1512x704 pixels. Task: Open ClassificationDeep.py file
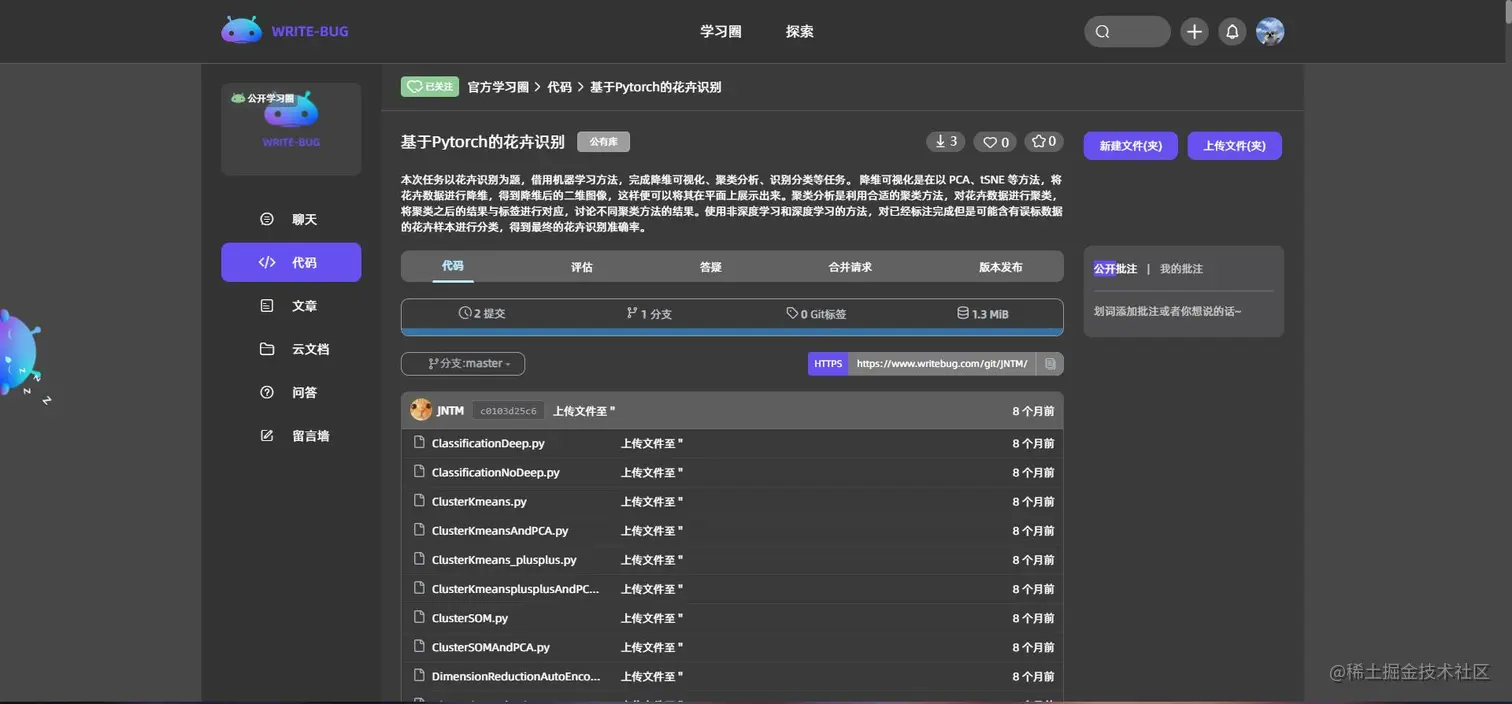pyautogui.click(x=488, y=443)
